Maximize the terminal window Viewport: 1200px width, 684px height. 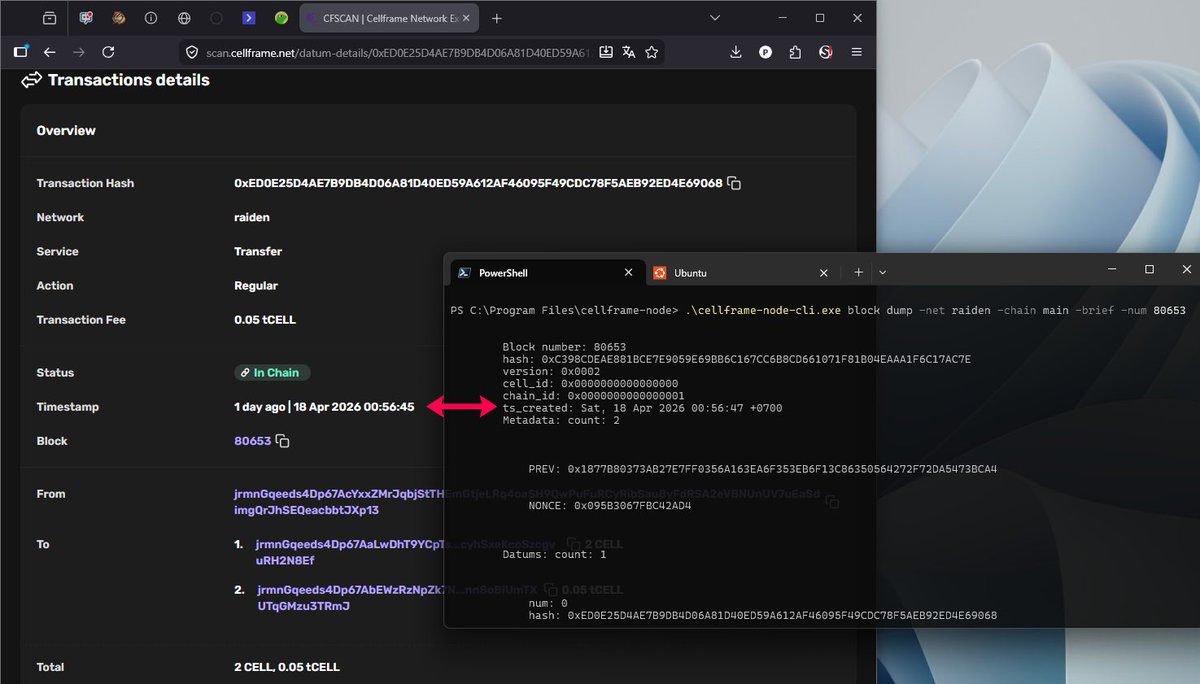pyautogui.click(x=1149, y=270)
